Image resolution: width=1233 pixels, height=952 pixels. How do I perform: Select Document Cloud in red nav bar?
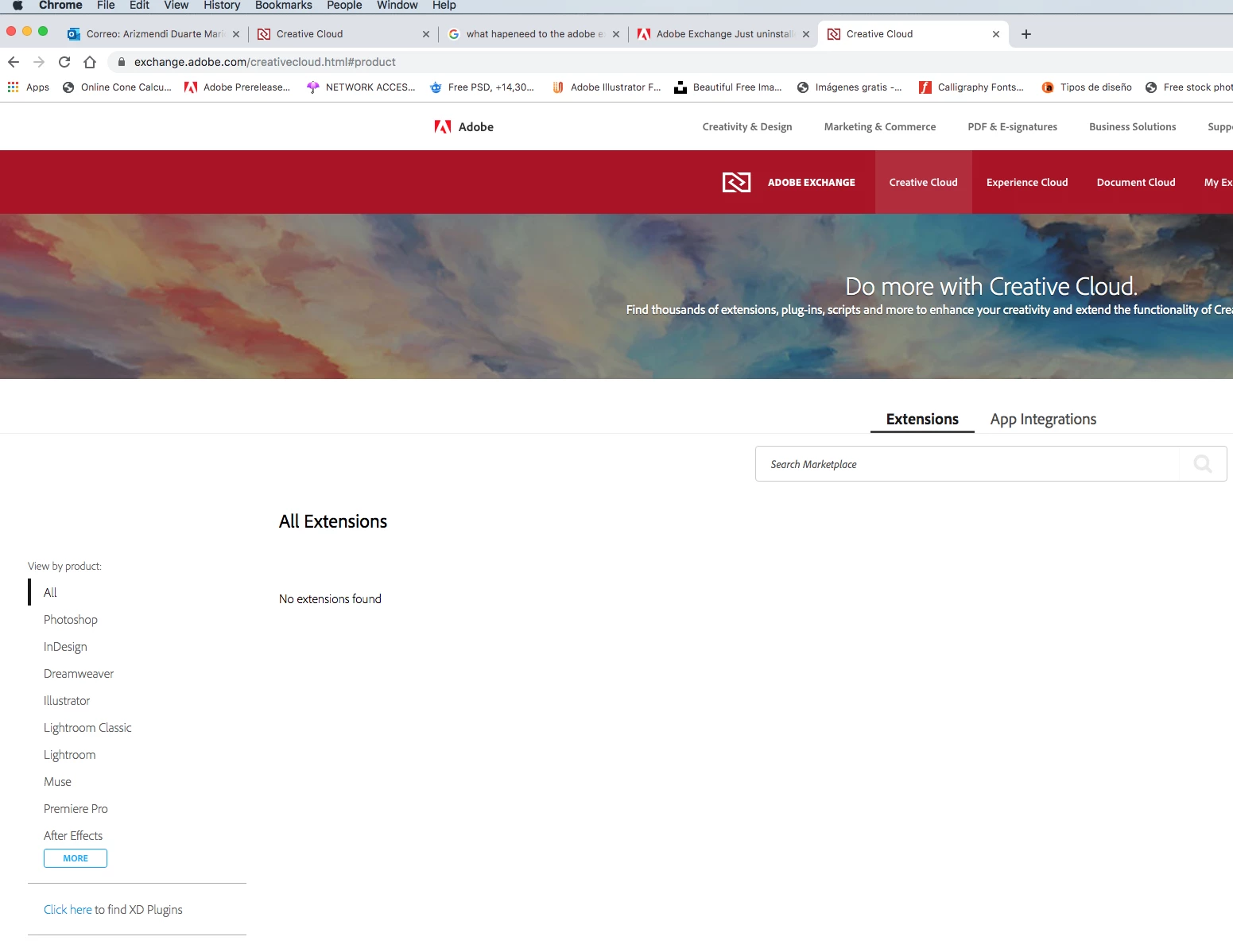coord(1136,183)
